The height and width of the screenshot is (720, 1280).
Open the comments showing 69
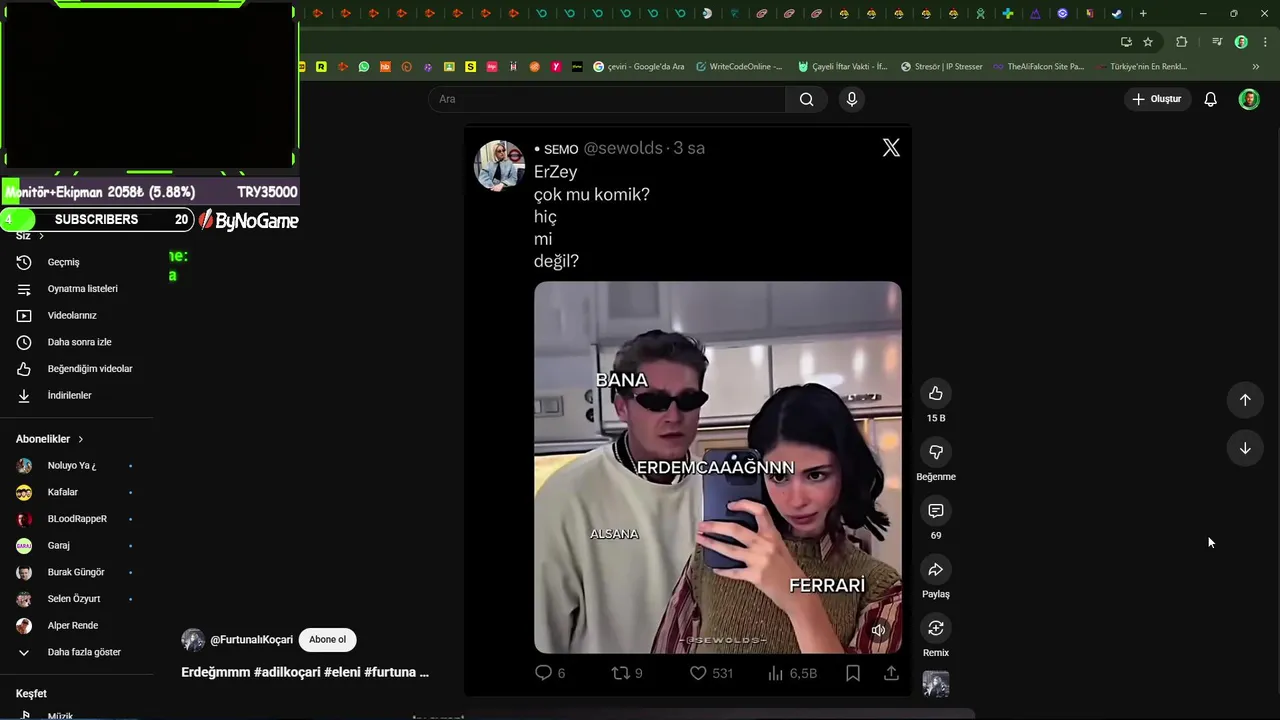tap(936, 511)
